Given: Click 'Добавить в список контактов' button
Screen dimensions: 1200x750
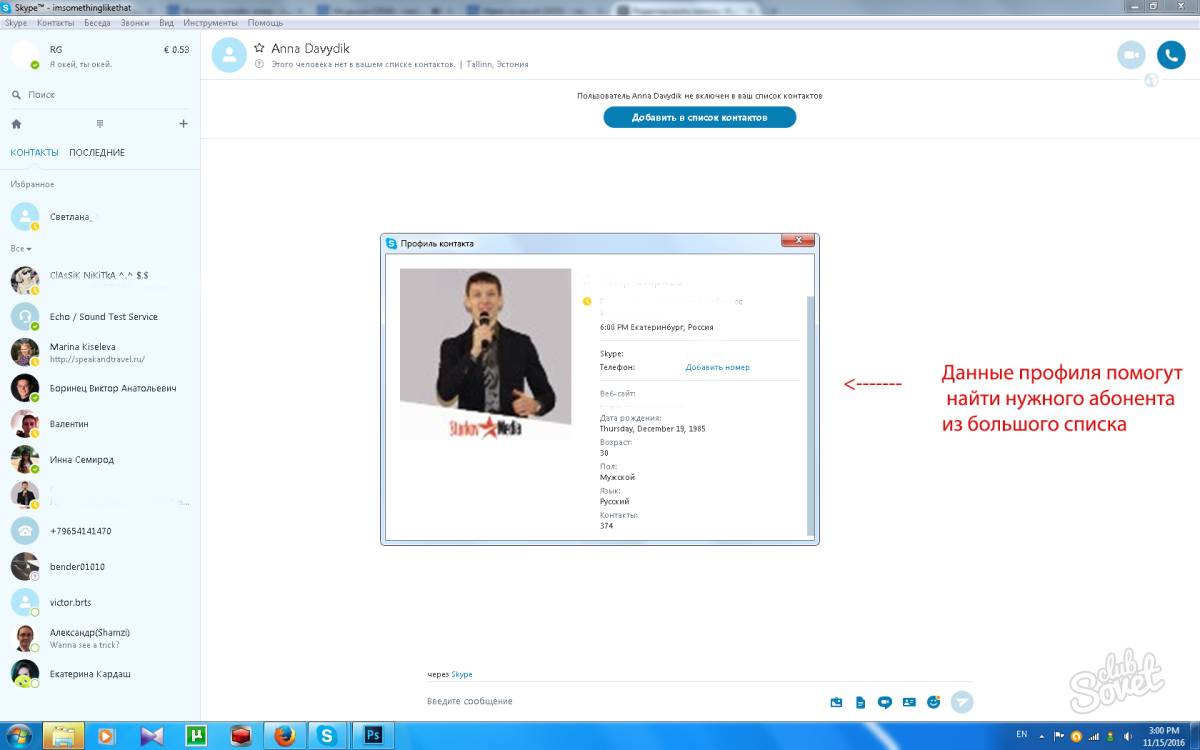Looking at the screenshot, I should point(699,117).
